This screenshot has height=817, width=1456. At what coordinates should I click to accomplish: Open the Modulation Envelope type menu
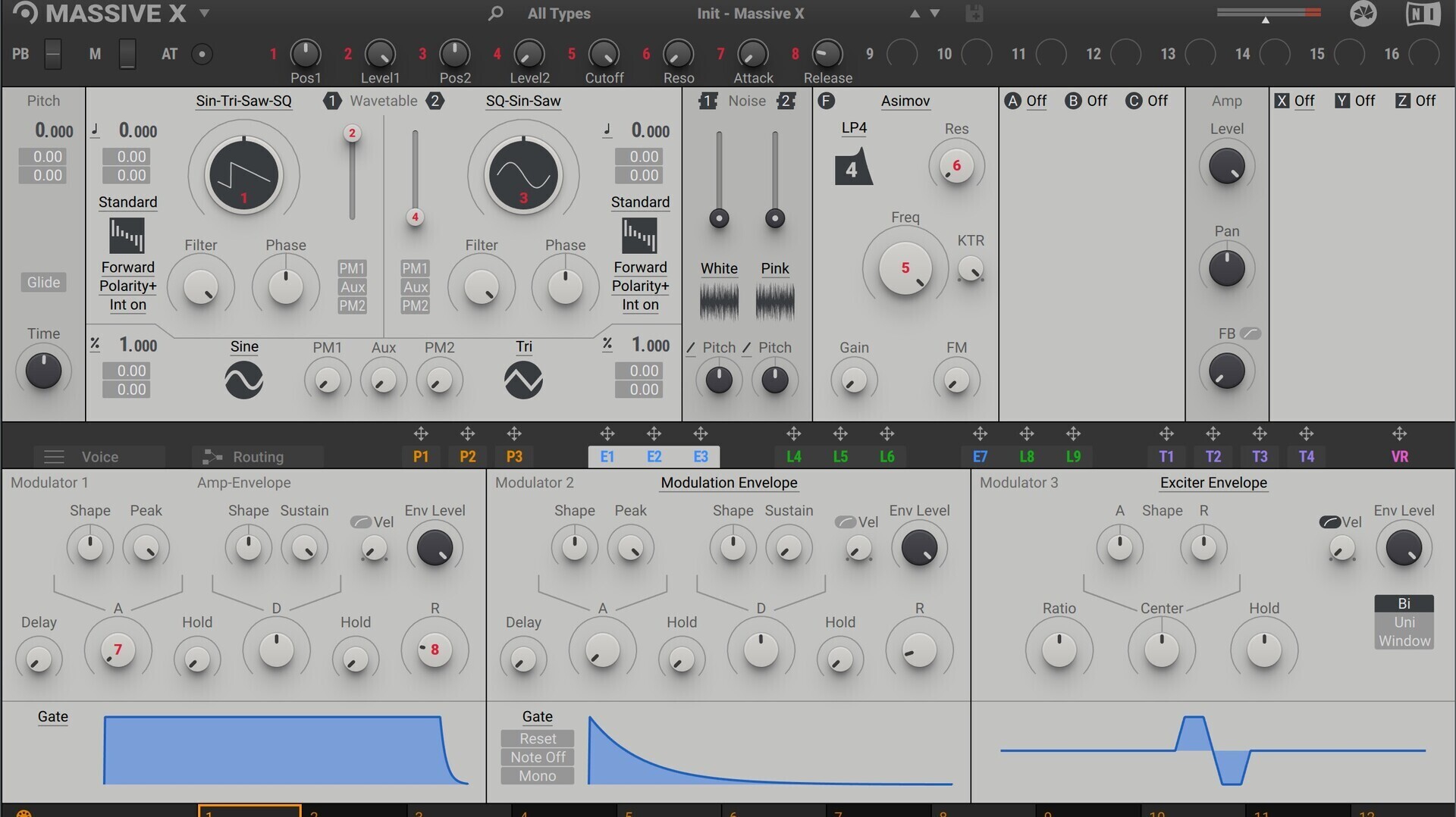point(729,483)
